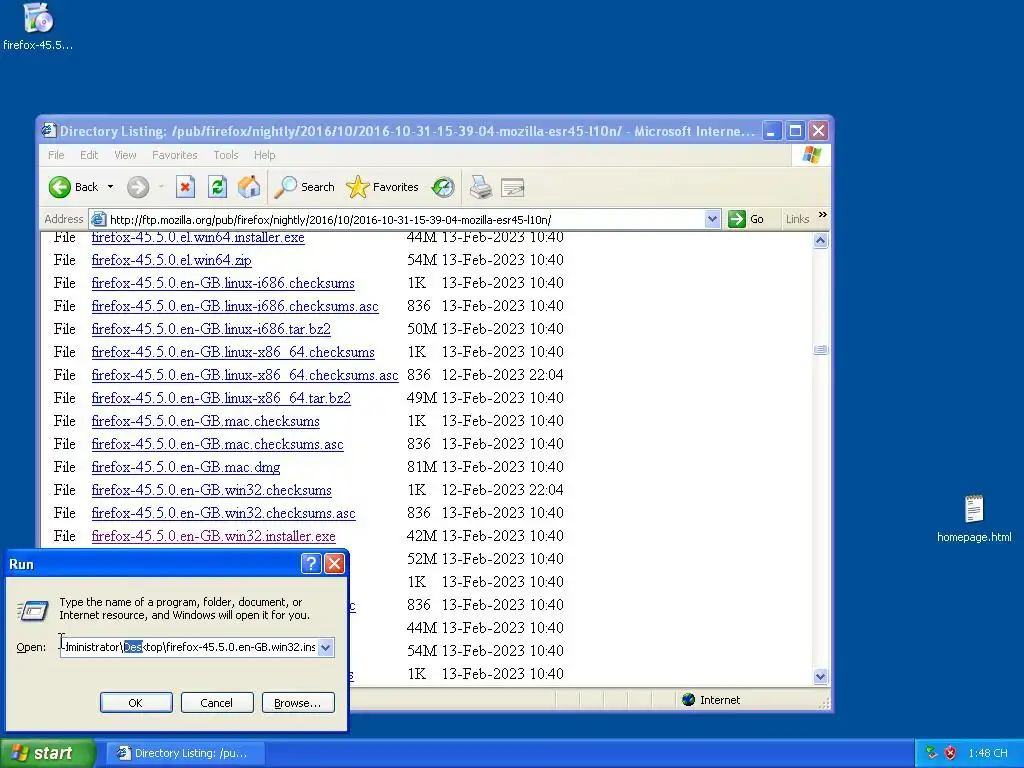Open the en-GB.linux-x86_64.checksums.asc link
1024x768 pixels.
click(245, 375)
